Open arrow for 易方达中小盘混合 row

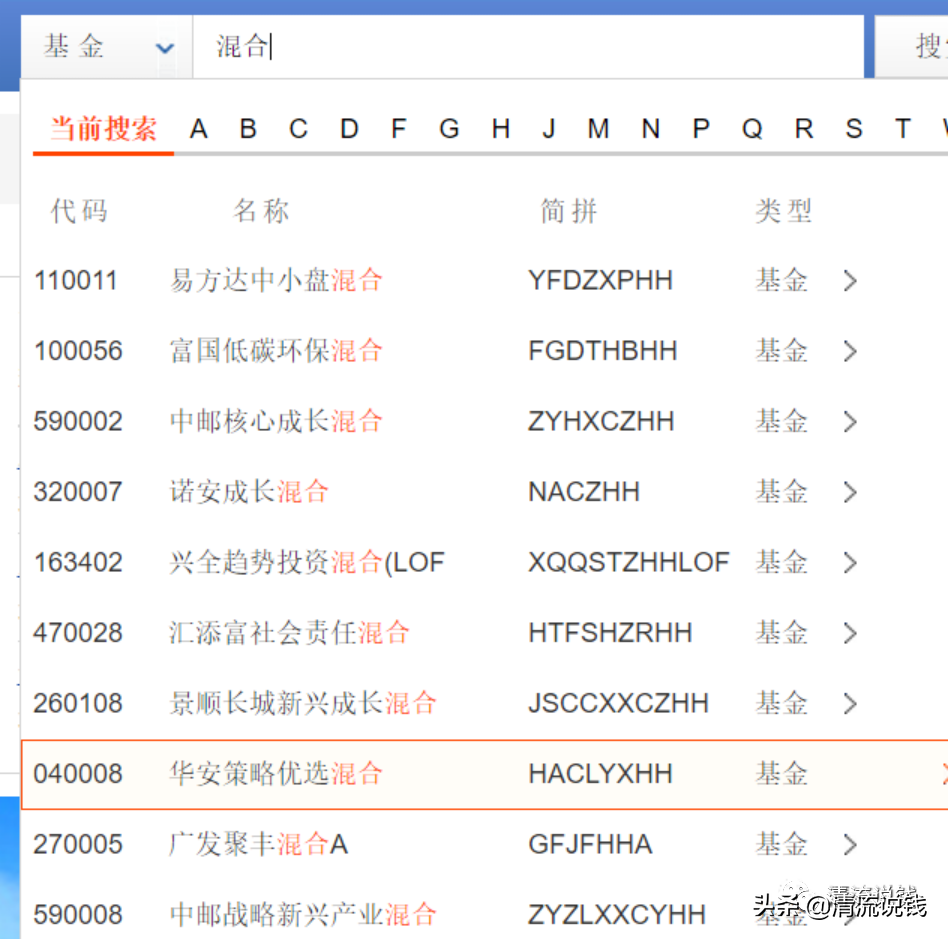click(850, 281)
